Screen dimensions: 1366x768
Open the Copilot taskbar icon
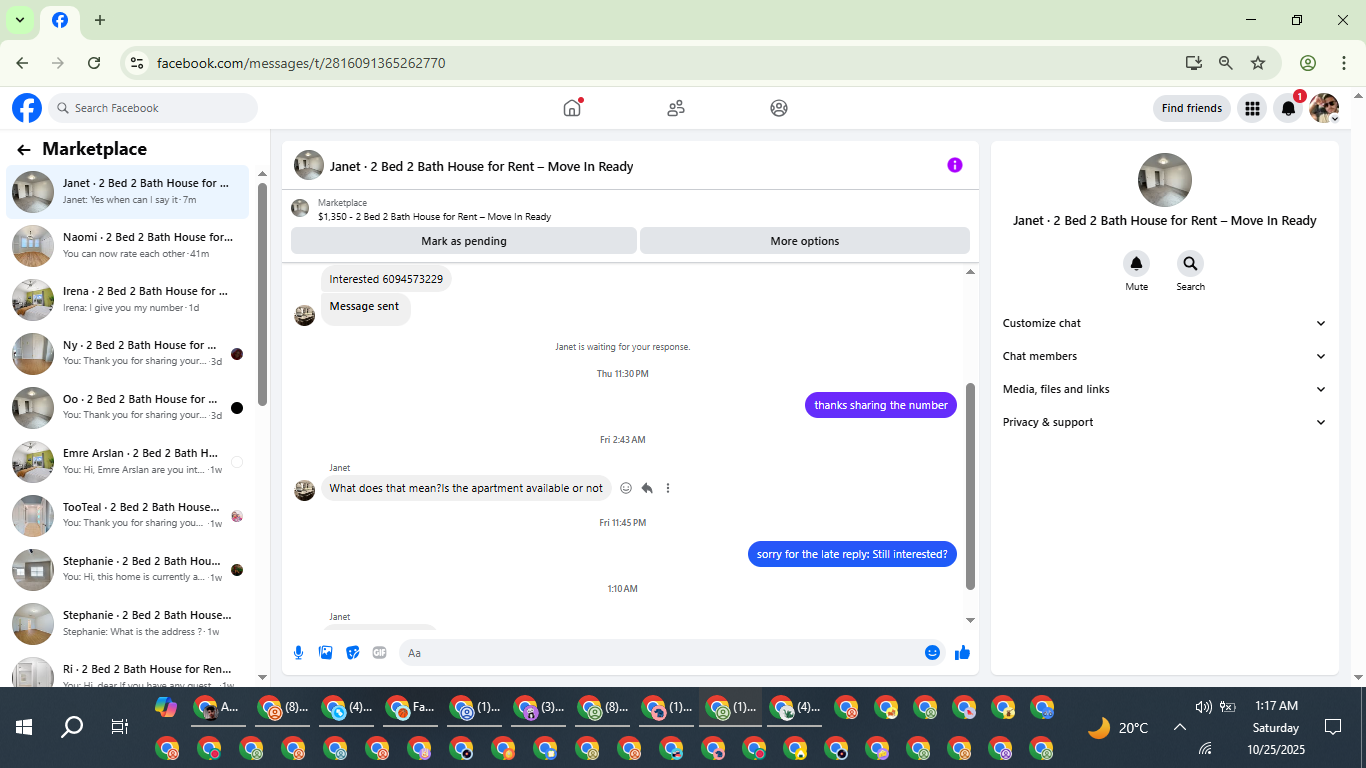pyautogui.click(x=165, y=708)
